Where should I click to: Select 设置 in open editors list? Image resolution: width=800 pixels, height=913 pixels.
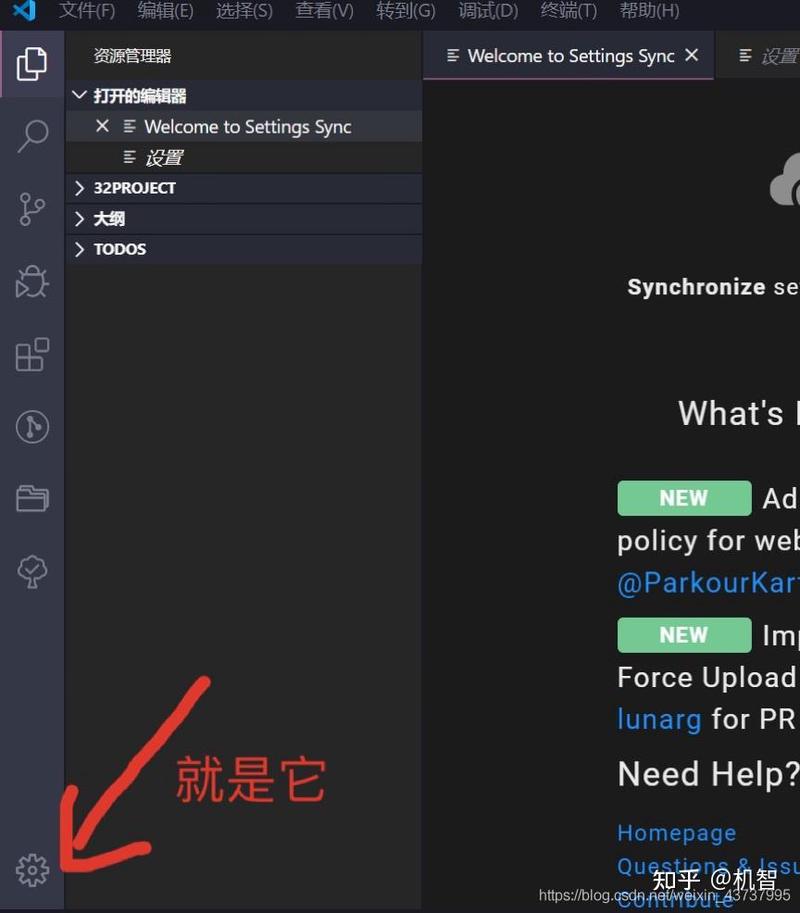[x=244, y=157]
